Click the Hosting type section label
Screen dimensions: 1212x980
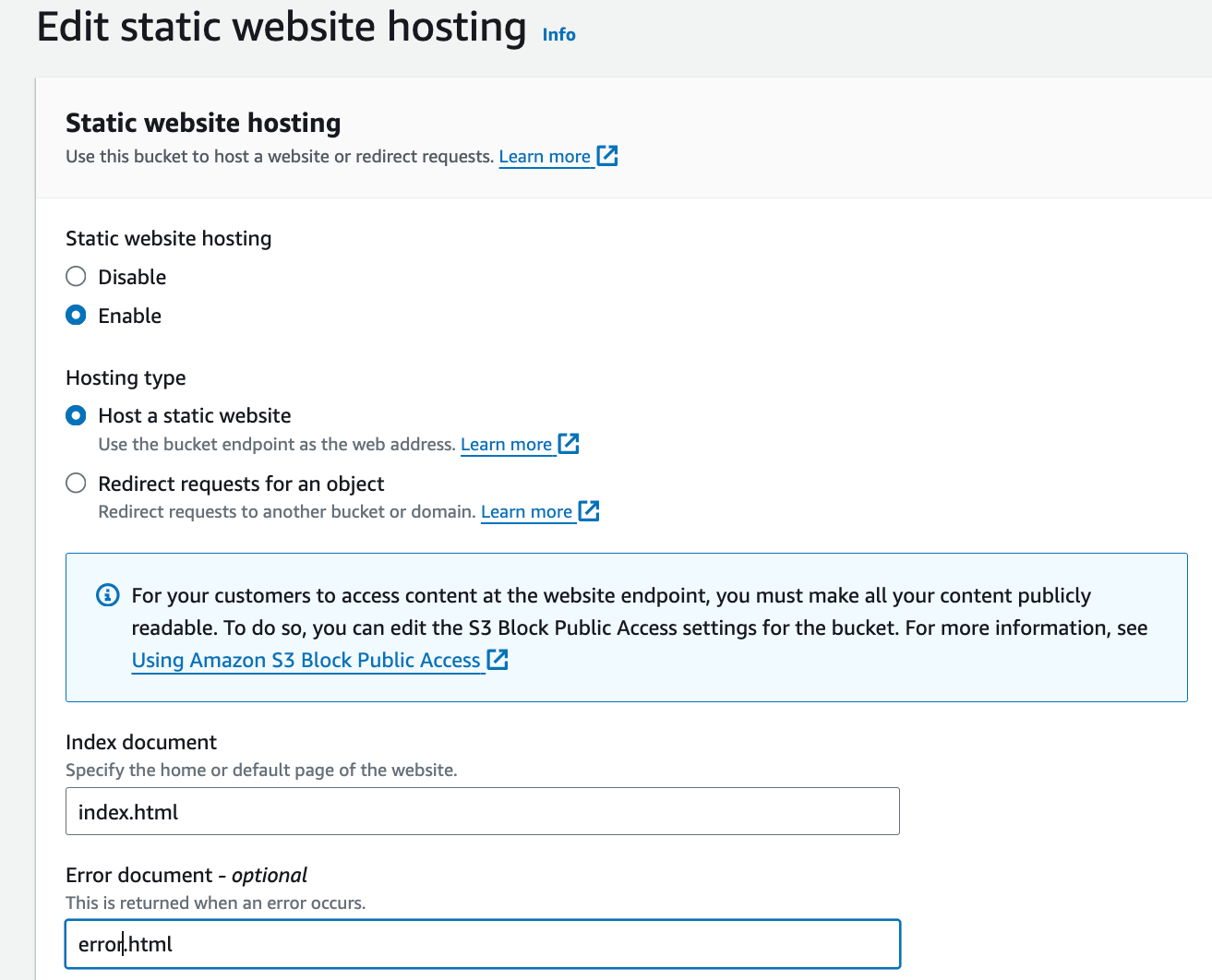pyautogui.click(x=126, y=377)
